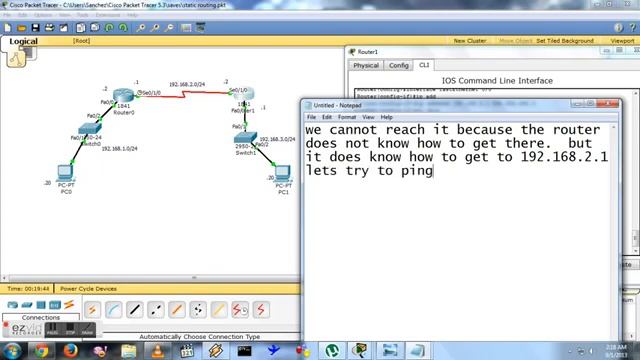Pick the automatic connection type cable

point(92,310)
